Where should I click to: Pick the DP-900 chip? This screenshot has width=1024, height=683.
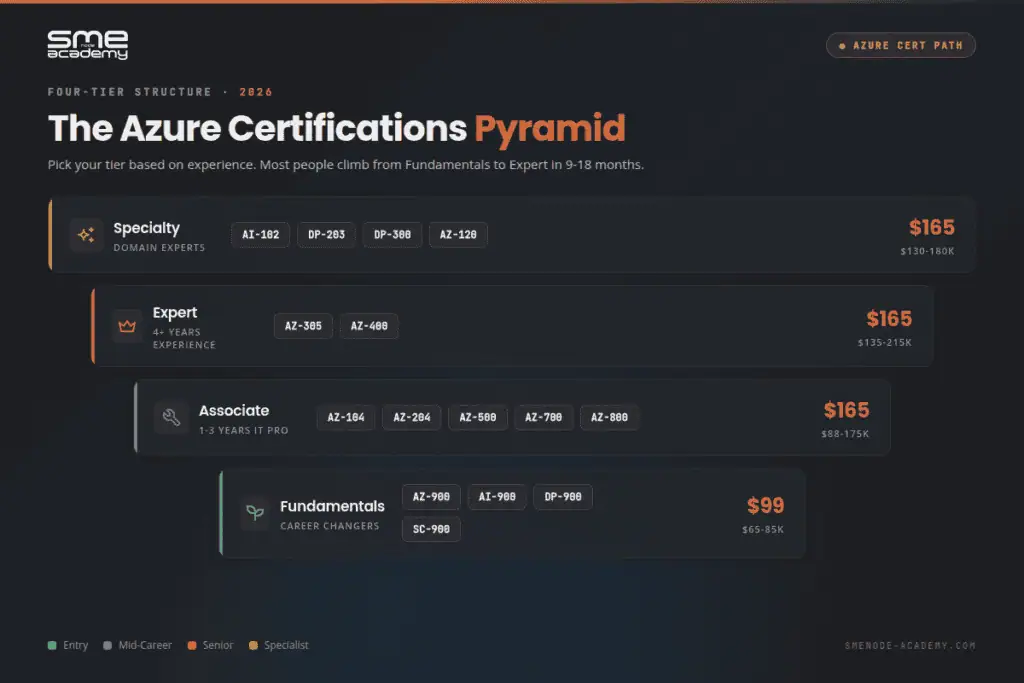pos(563,497)
